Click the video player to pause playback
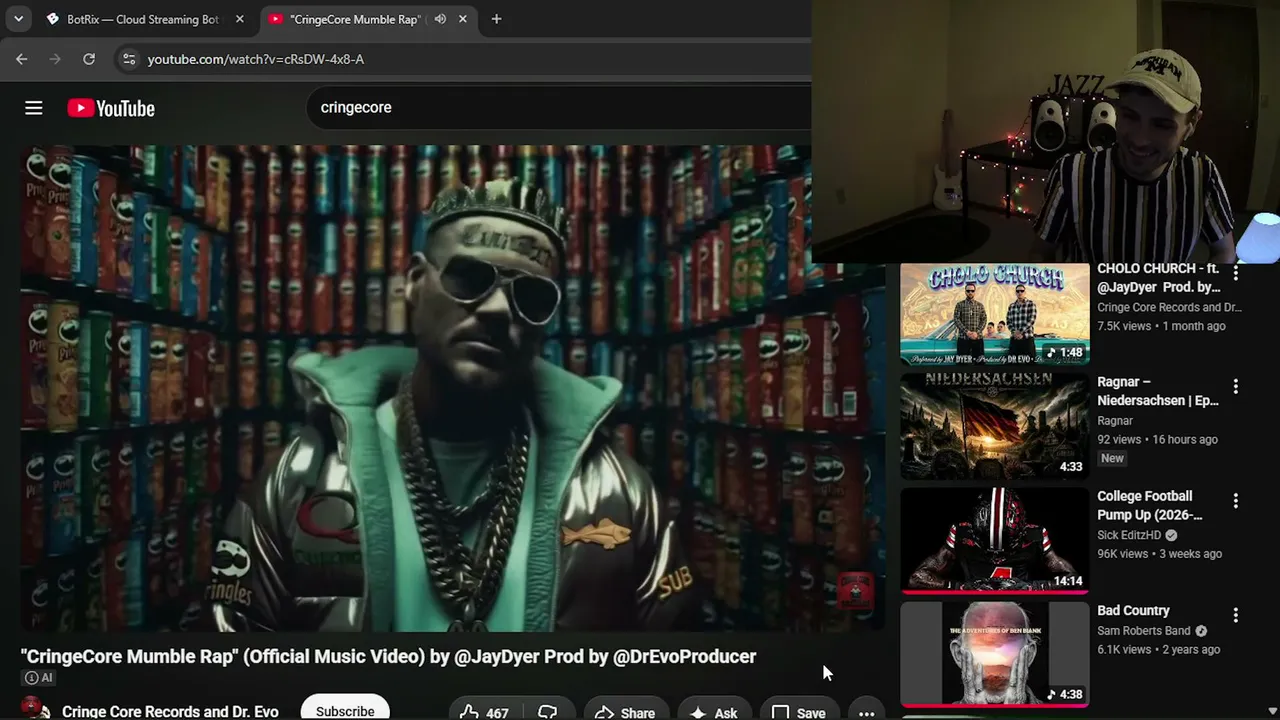The width and height of the screenshot is (1280, 720). 453,388
